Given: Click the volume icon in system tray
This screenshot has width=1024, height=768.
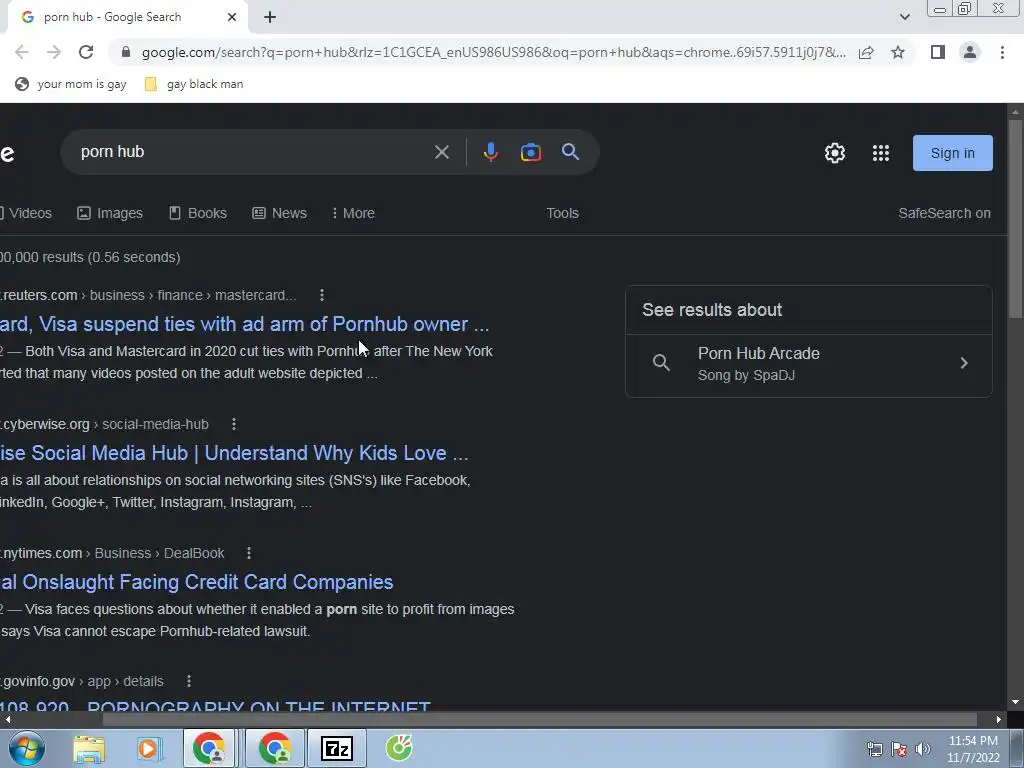Looking at the screenshot, I should pos(923,749).
